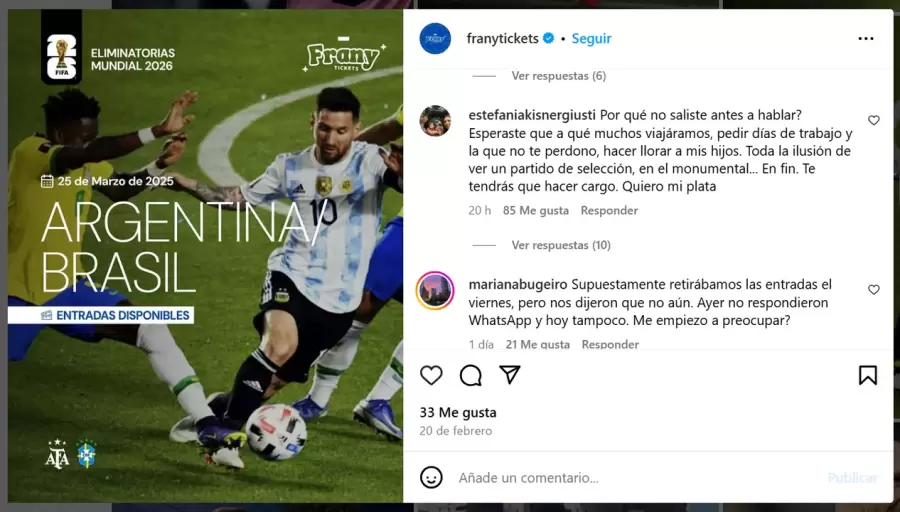Expand Ver respuestas (6)

(x=558, y=76)
